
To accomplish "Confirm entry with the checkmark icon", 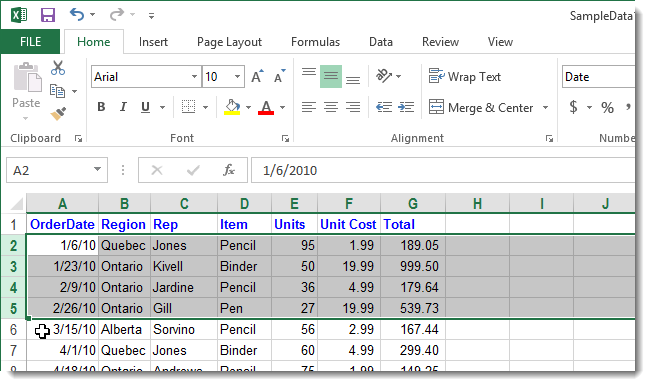I will click(193, 170).
